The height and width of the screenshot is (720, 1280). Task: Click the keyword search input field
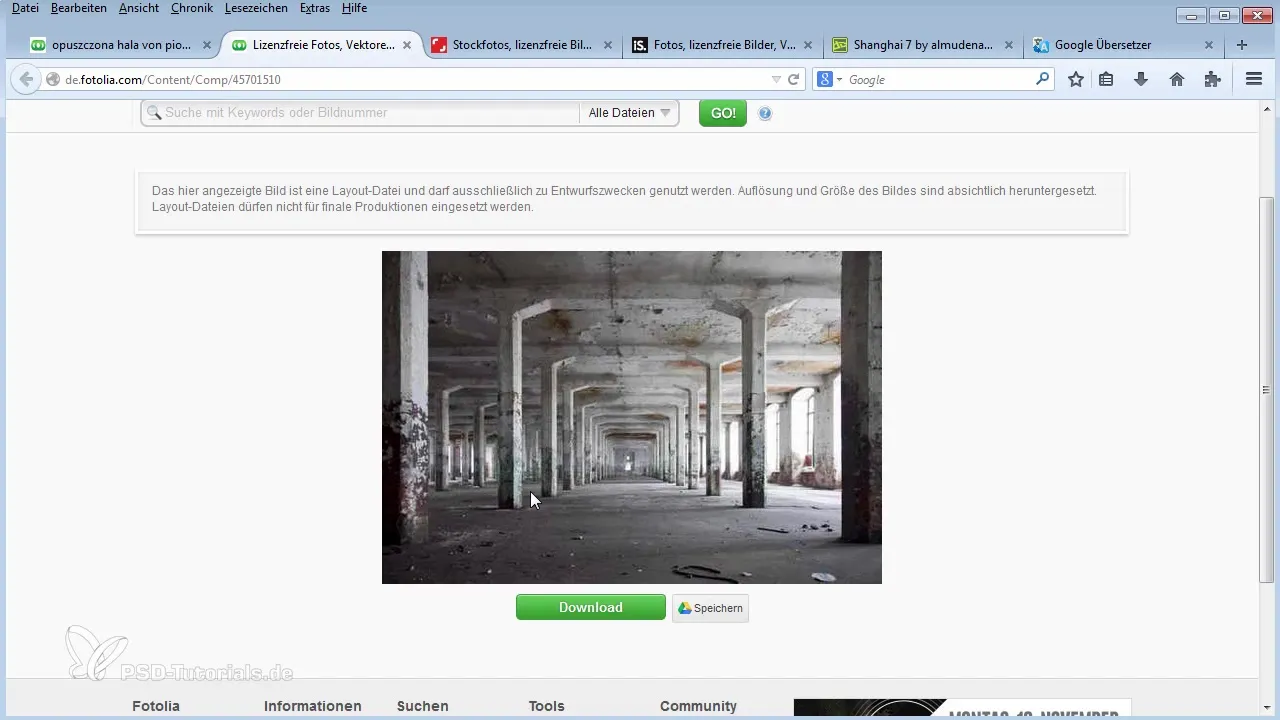362,113
